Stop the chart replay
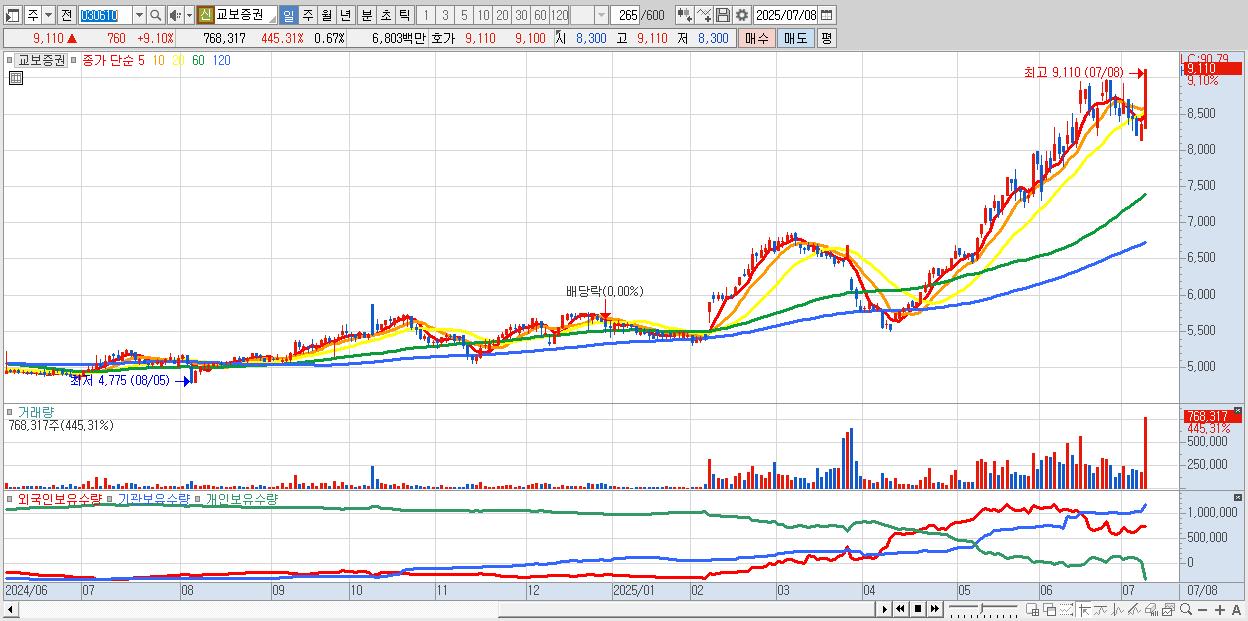Image resolution: width=1248 pixels, height=621 pixels. click(917, 609)
